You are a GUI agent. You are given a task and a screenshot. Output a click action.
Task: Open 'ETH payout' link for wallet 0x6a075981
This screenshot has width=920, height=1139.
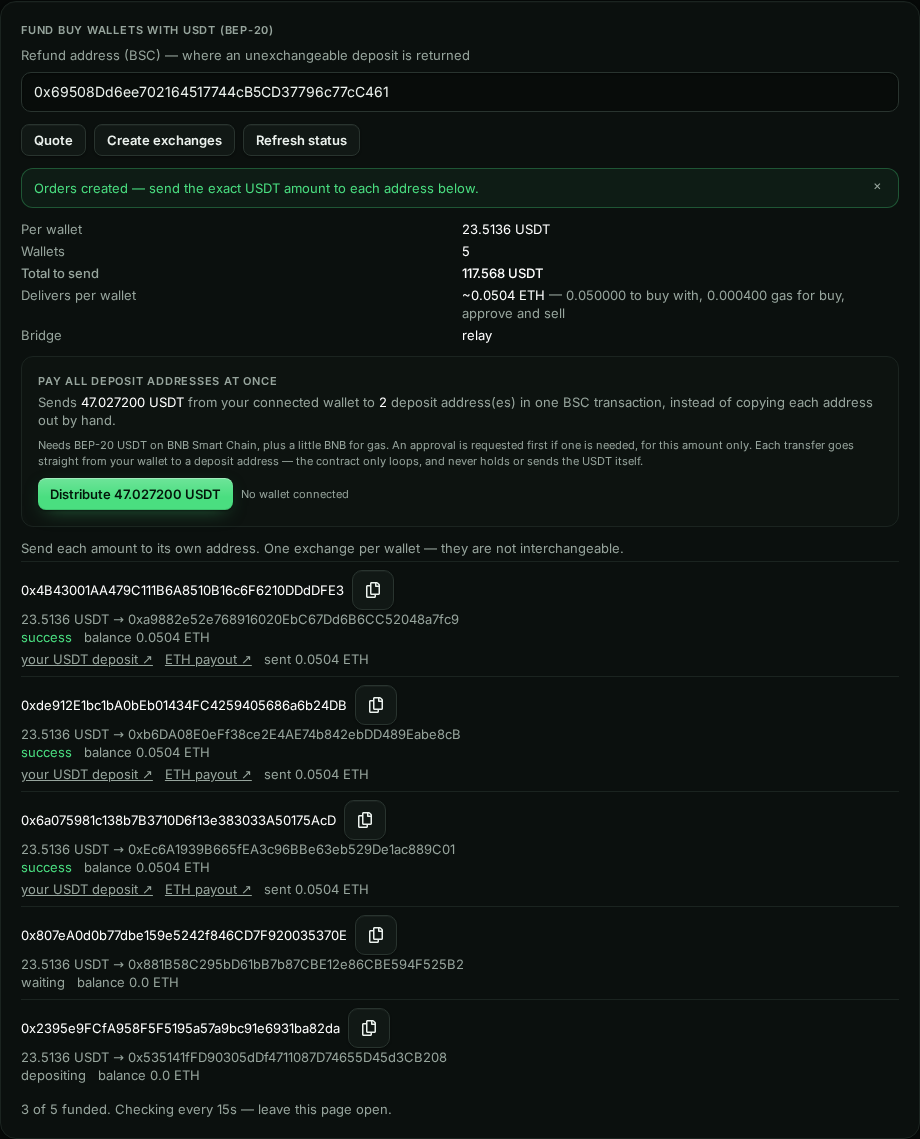coord(208,889)
